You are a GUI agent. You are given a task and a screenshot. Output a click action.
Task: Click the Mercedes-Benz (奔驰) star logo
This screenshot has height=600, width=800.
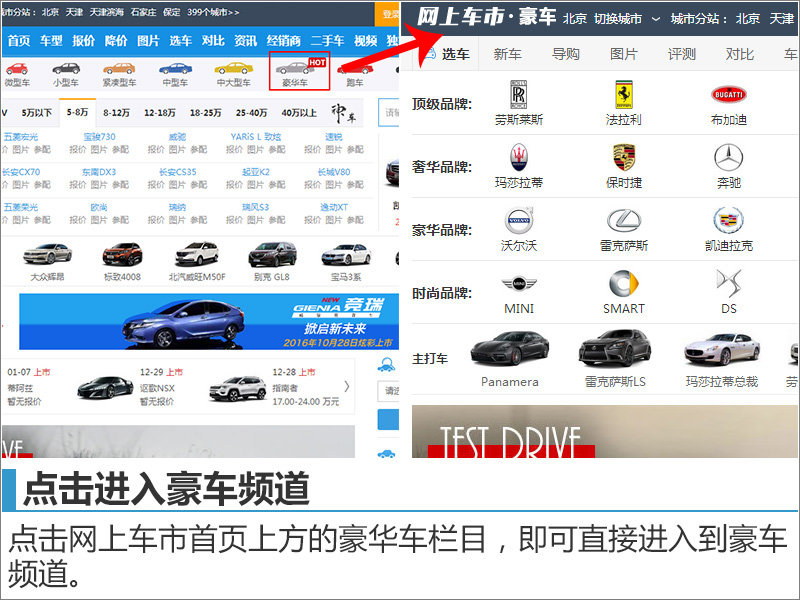(729, 158)
